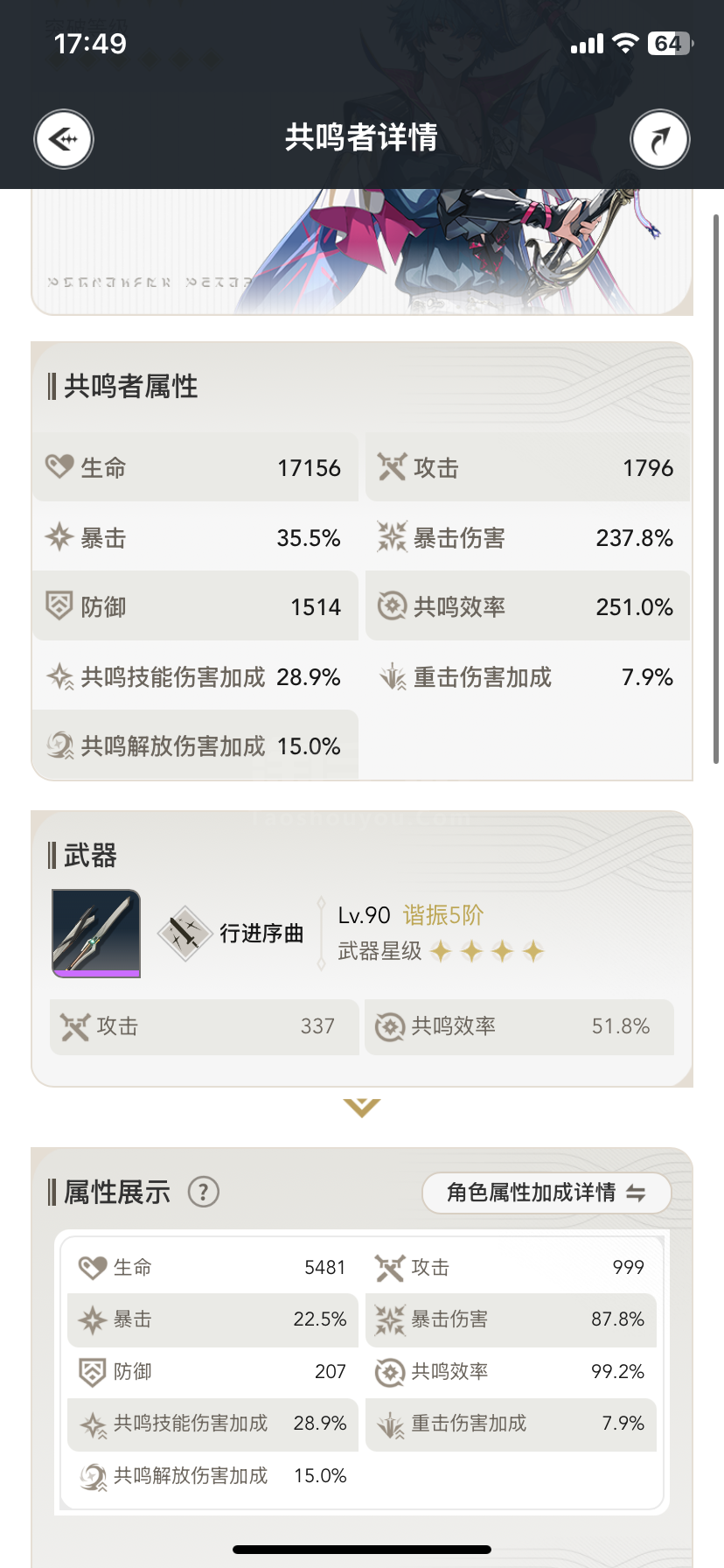Screen dimensions: 724x1568
Task: Tap the back arrow button
Action: click(x=64, y=139)
